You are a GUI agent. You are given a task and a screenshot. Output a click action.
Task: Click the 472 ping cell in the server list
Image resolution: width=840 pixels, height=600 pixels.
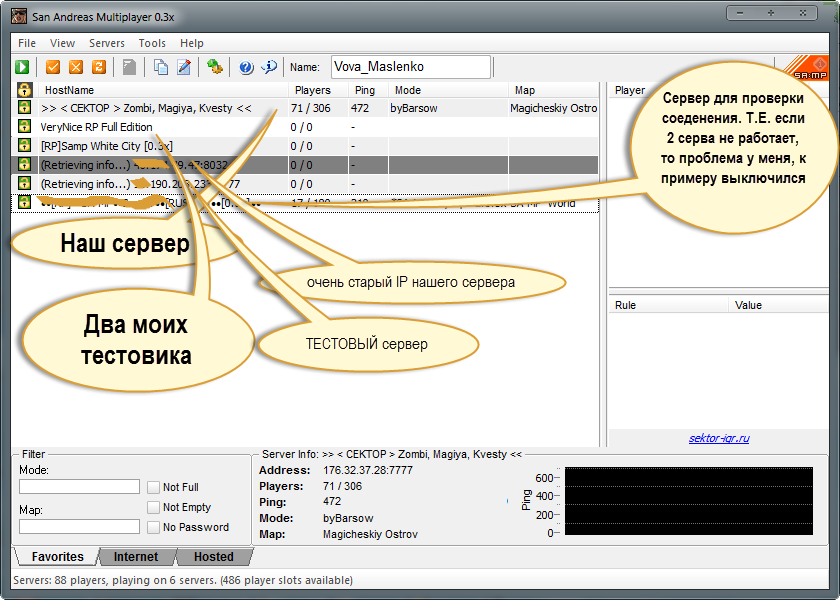click(x=360, y=108)
